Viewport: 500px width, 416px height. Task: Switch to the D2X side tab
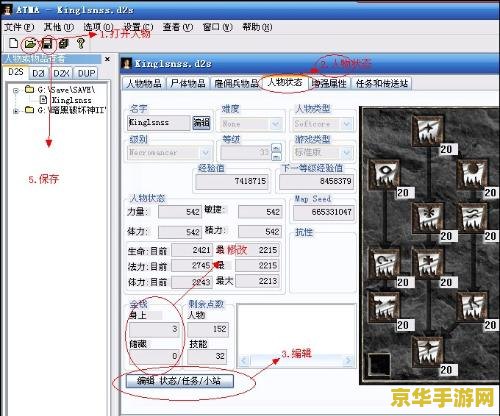62,73
